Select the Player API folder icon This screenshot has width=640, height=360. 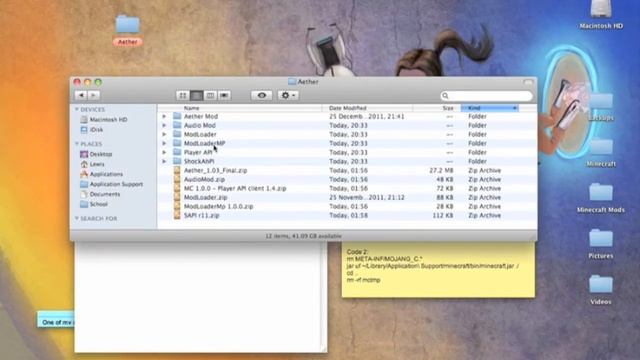tap(177, 152)
